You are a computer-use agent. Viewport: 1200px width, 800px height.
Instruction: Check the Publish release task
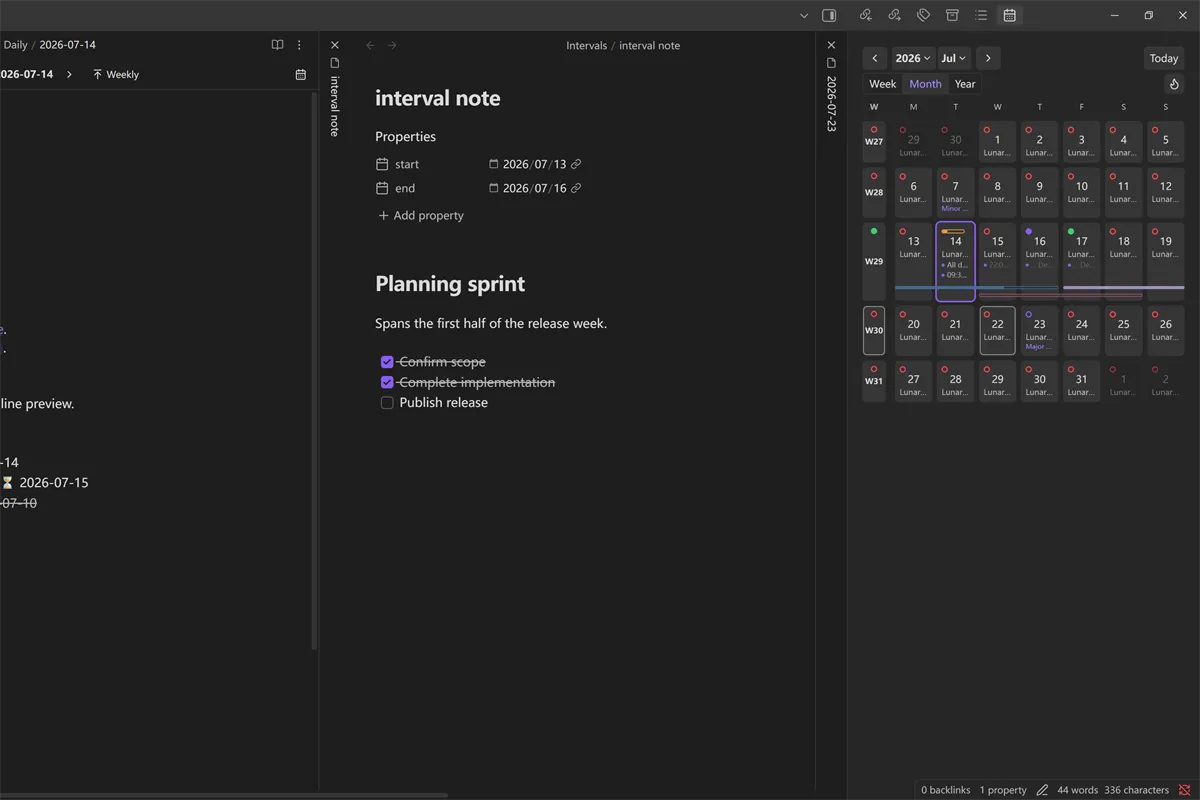tap(387, 402)
